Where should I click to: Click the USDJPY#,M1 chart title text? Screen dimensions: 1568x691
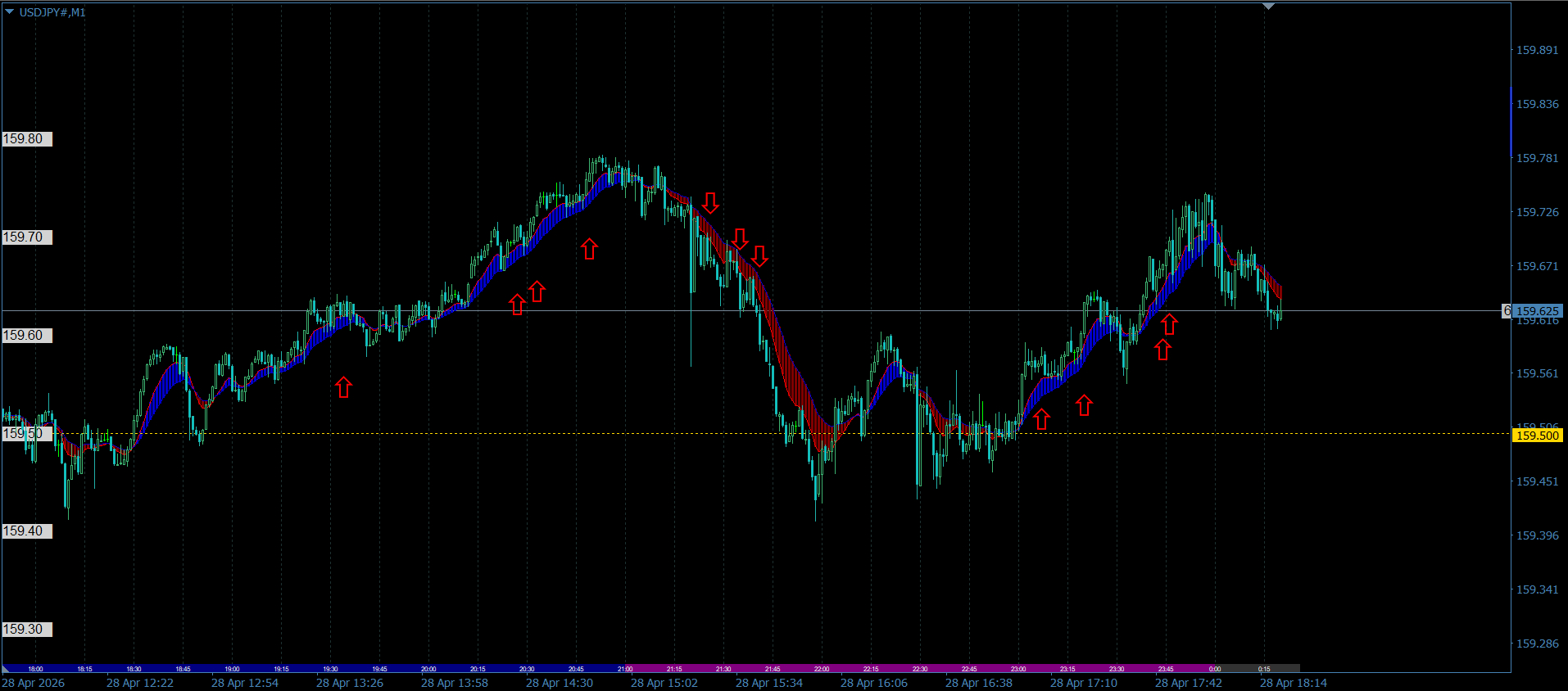coord(52,12)
